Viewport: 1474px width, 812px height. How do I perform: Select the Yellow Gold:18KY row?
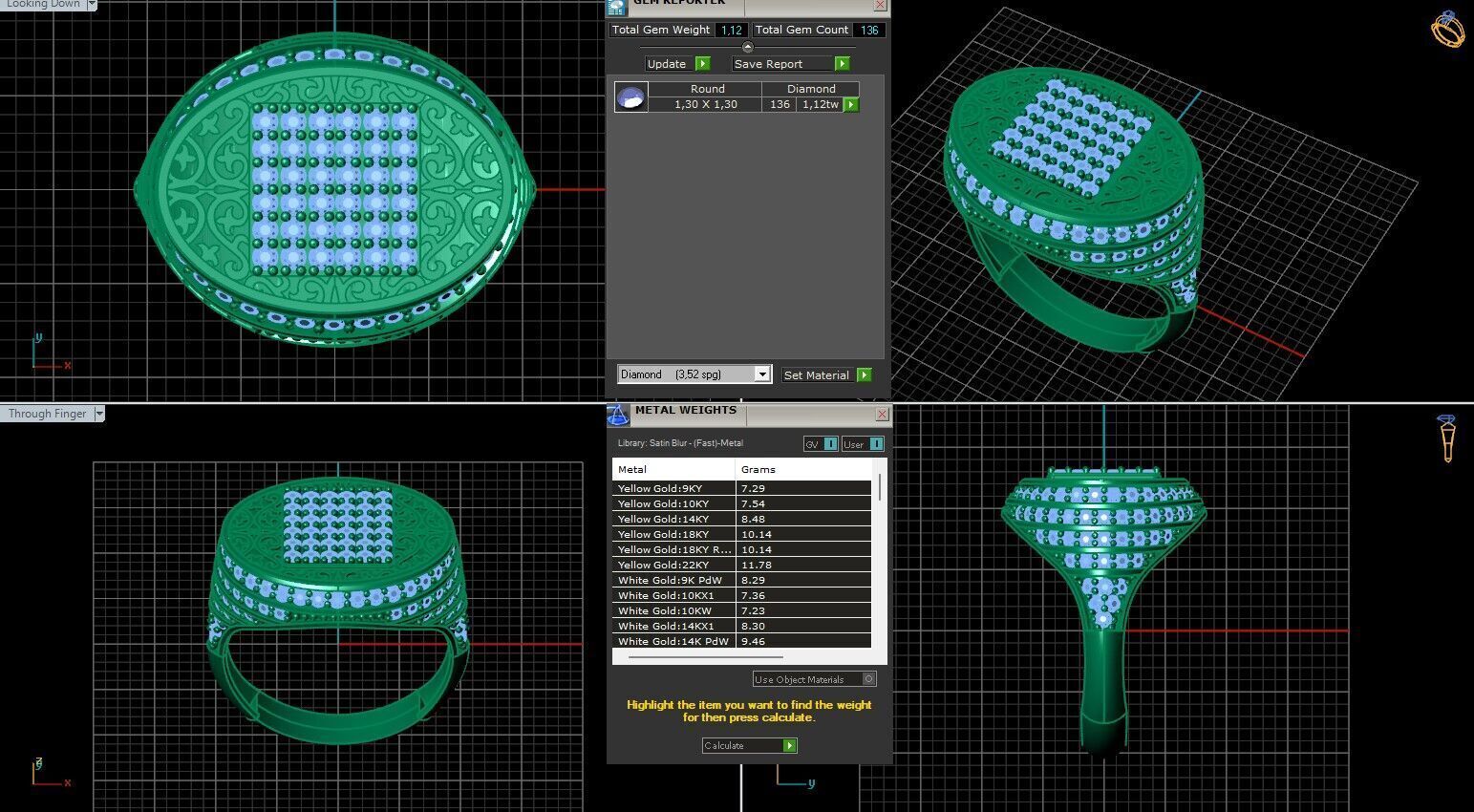pyautogui.click(x=742, y=534)
